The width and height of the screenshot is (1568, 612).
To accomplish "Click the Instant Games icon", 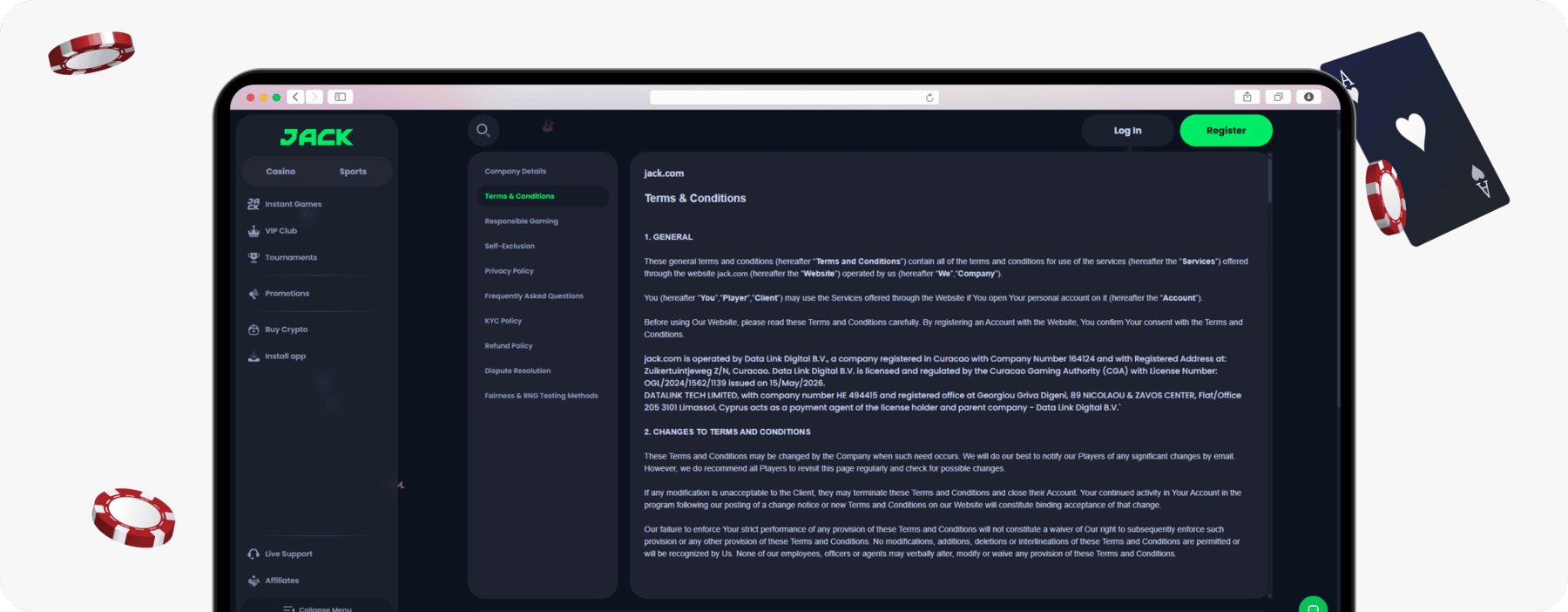I will point(253,204).
